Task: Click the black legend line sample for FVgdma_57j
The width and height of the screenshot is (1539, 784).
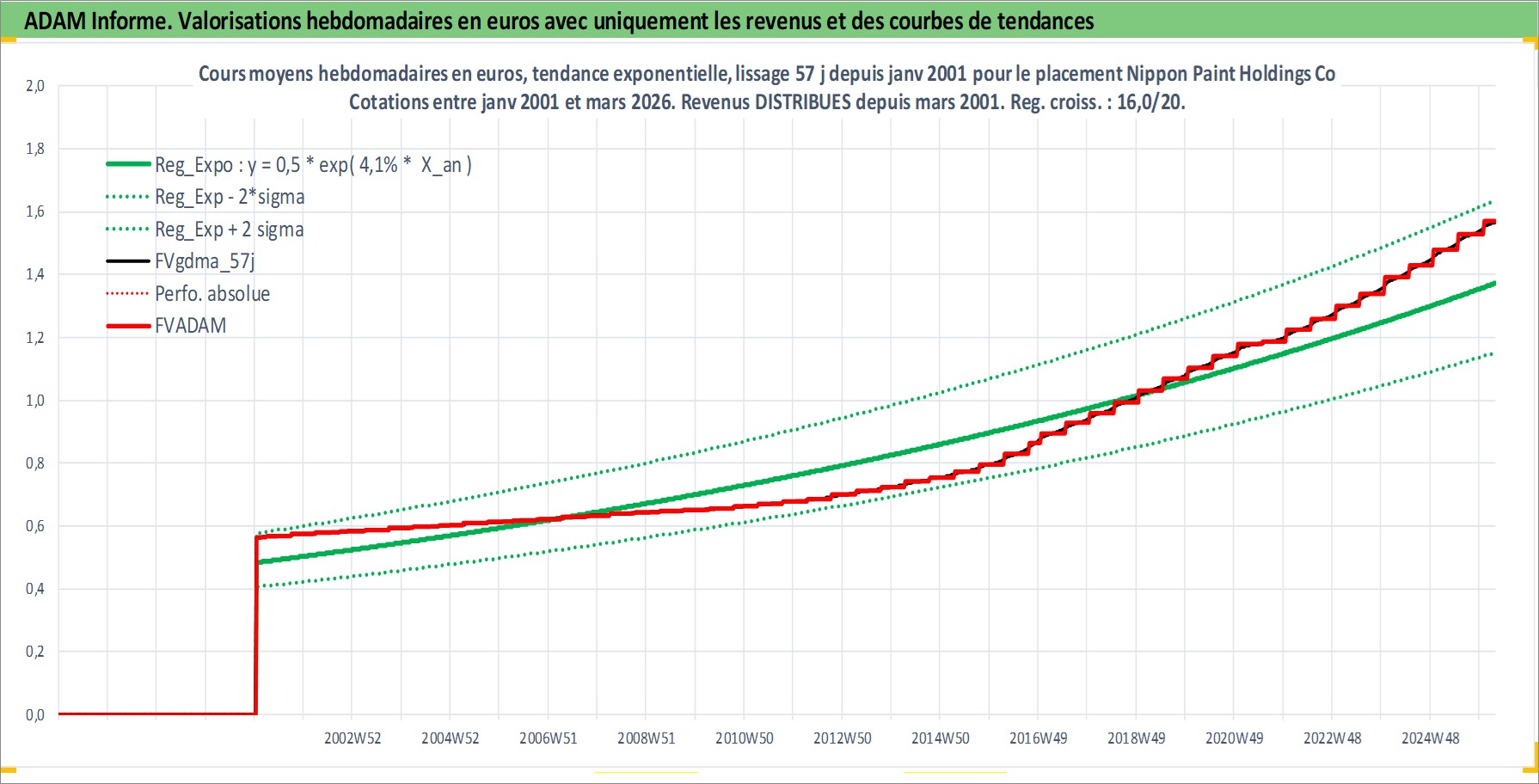Action: [x=128, y=261]
